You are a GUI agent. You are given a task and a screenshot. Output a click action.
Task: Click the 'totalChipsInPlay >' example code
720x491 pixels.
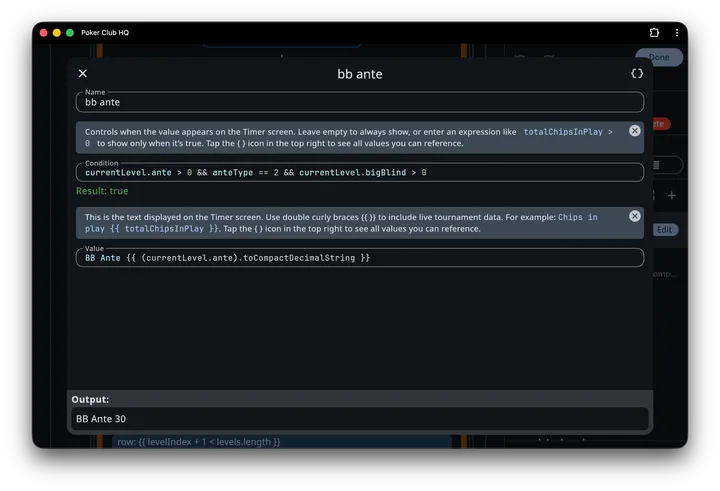568,132
